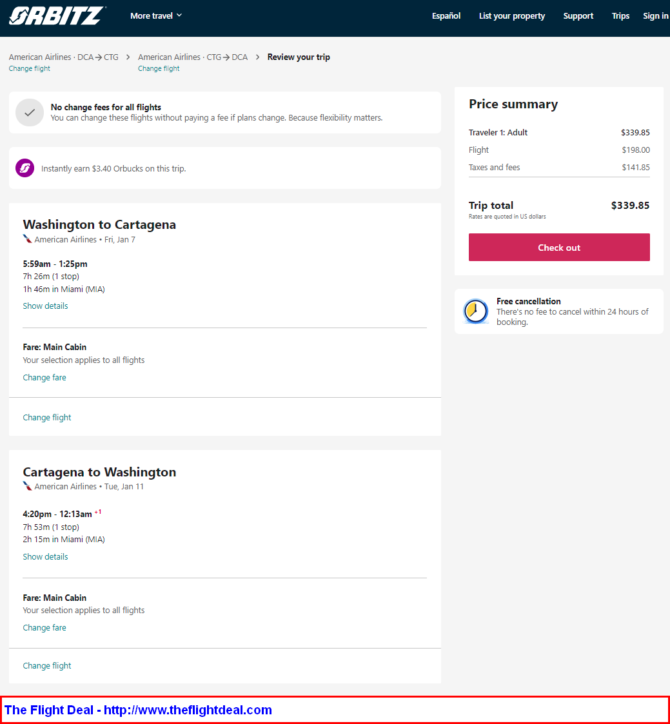
Task: Click Sign in
Action: click(x=656, y=16)
